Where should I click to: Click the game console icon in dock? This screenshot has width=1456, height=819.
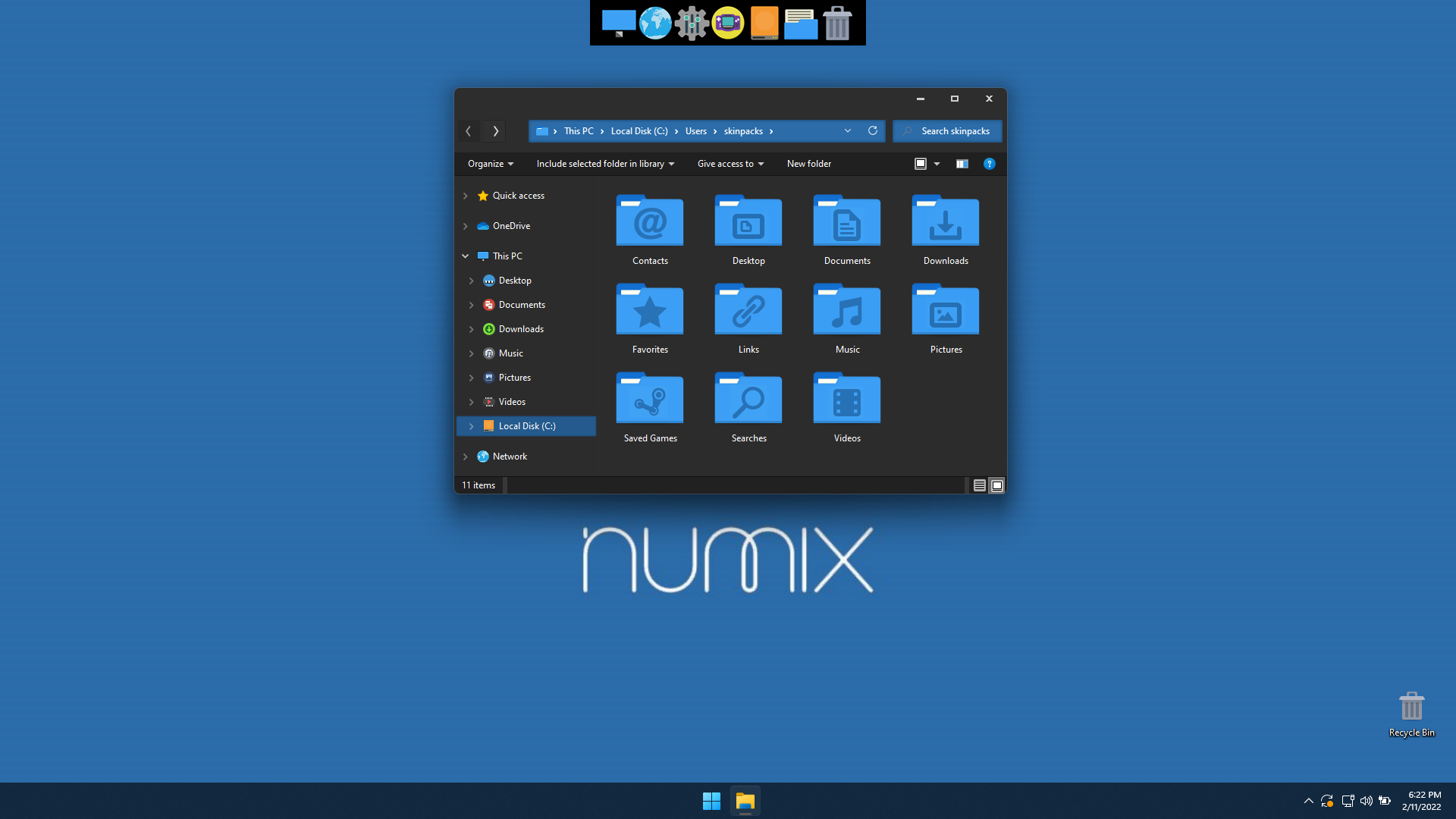coord(728,24)
